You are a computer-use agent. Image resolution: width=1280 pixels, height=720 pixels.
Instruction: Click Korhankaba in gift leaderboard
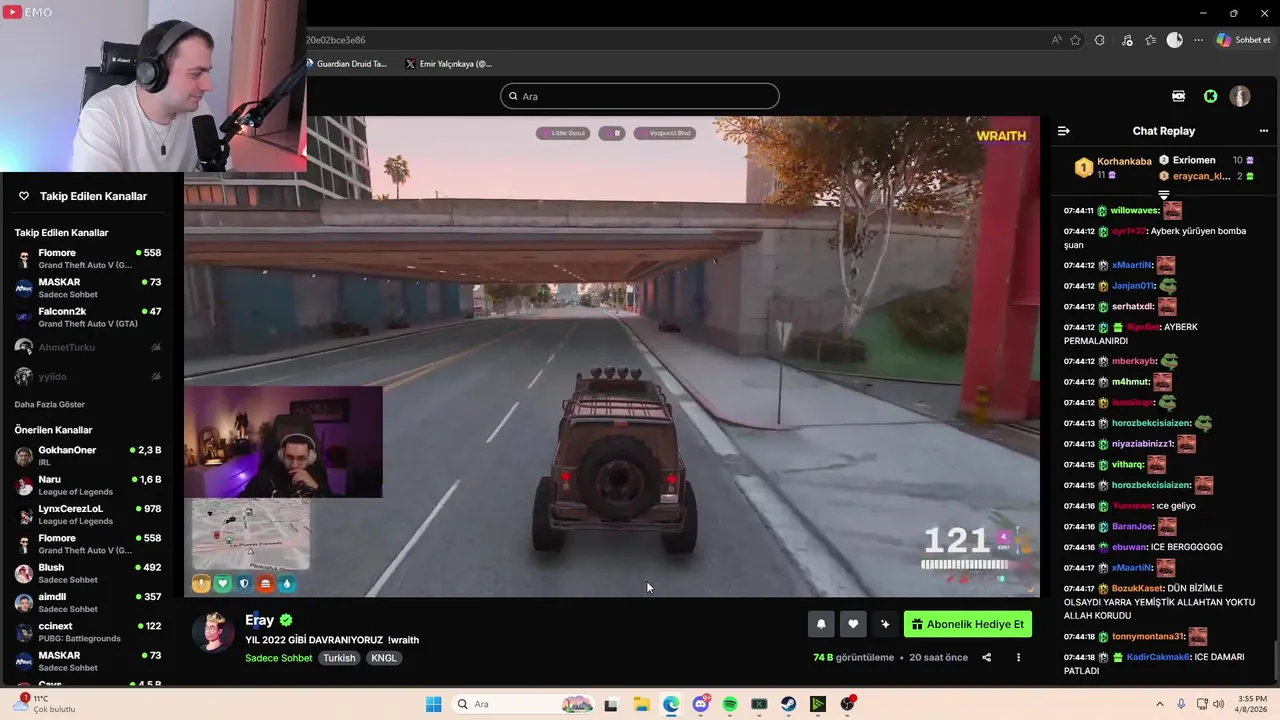click(x=1124, y=161)
